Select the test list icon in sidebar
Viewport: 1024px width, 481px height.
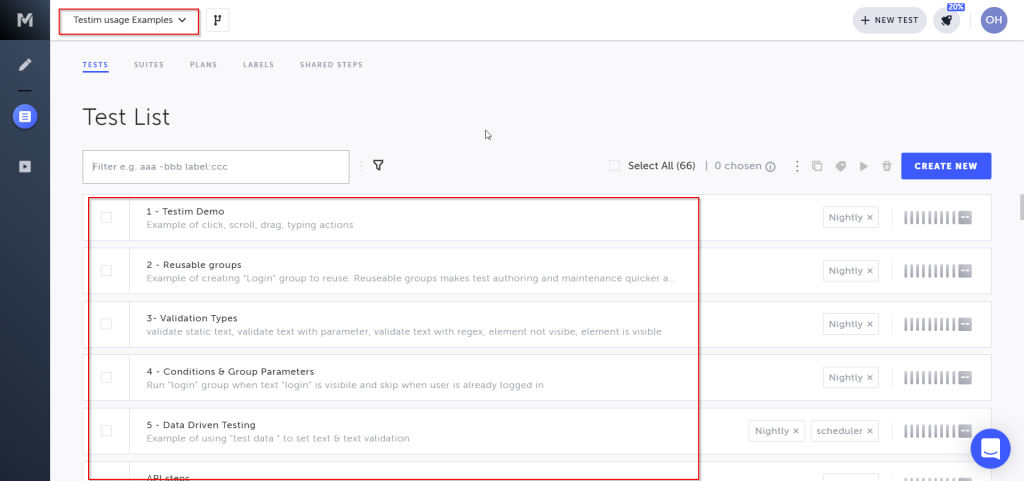pos(25,117)
